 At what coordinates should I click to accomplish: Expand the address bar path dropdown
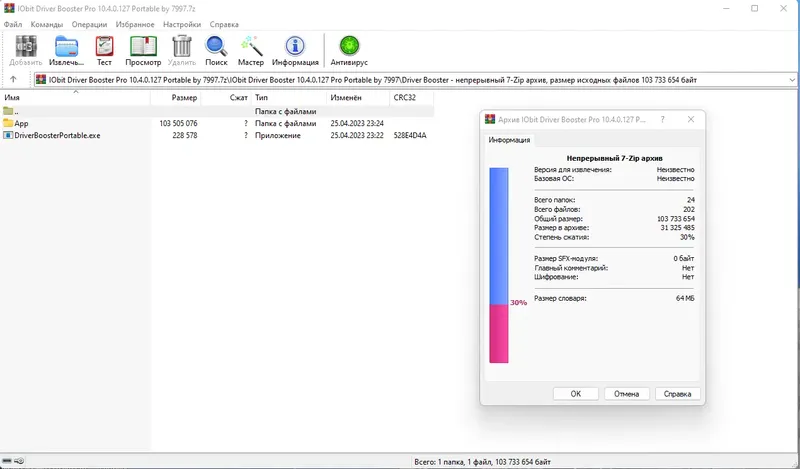pyautogui.click(x=792, y=80)
